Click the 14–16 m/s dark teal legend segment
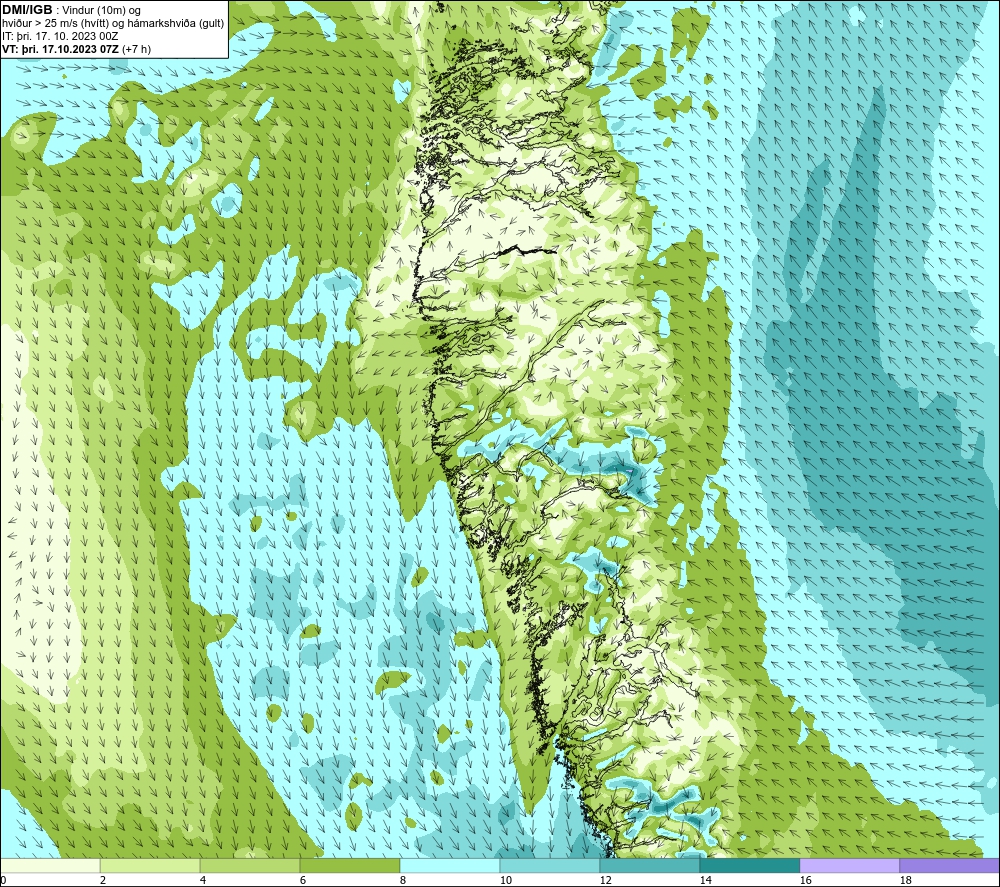Screen dimensions: 1000x887 pos(749,865)
